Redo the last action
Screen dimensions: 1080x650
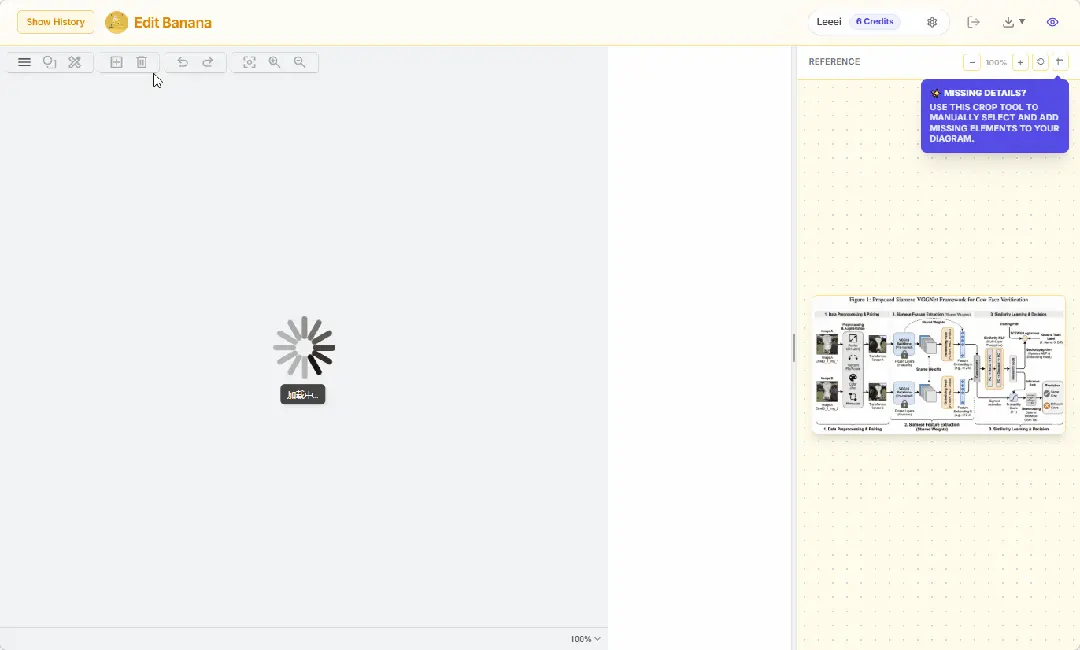tap(208, 62)
